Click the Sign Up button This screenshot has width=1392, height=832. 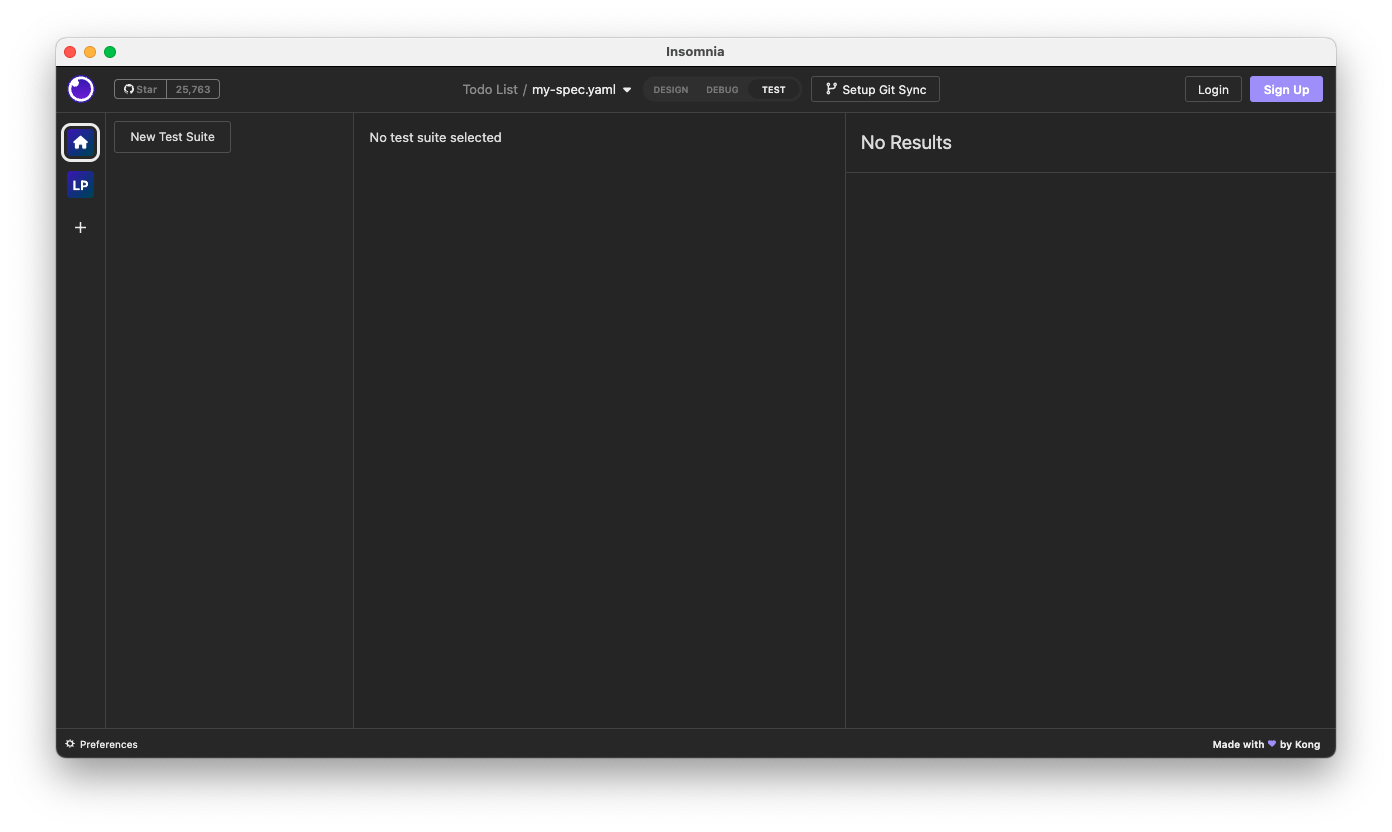coord(1286,89)
